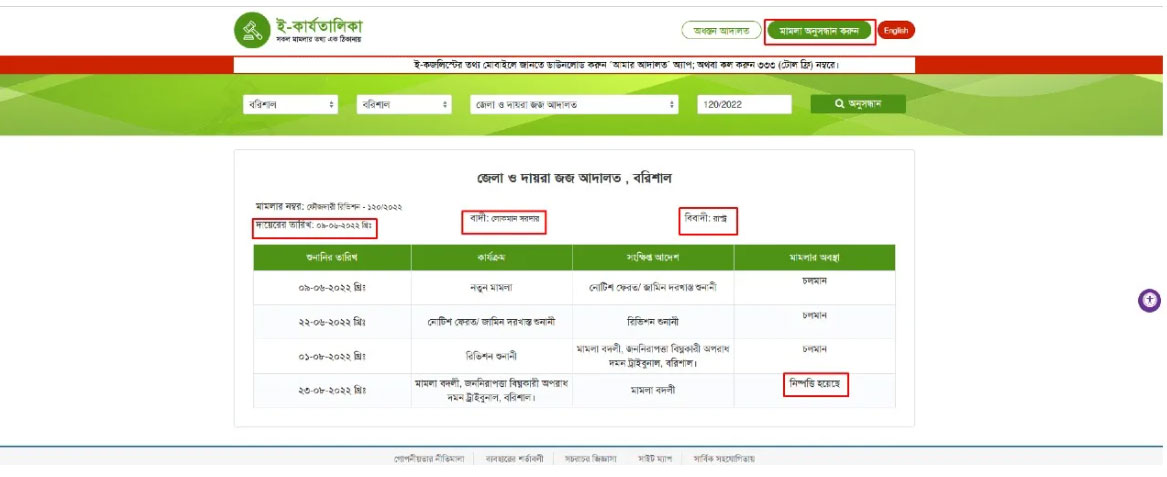
Task: Click the case number field showing 120/2022
Action: coord(744,105)
